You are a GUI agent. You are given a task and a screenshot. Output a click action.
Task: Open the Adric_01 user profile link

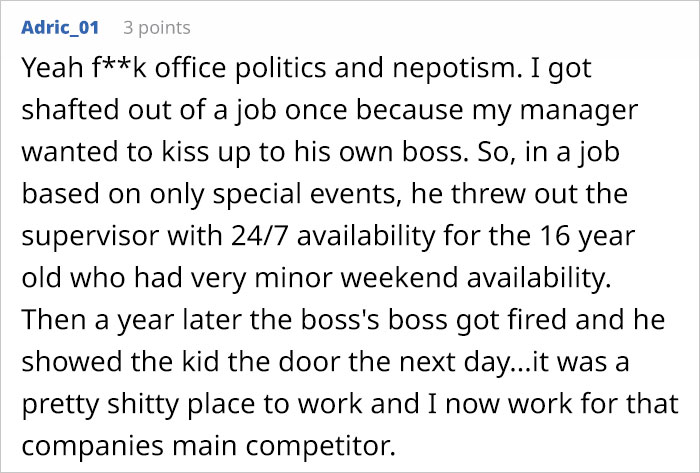tap(60, 28)
